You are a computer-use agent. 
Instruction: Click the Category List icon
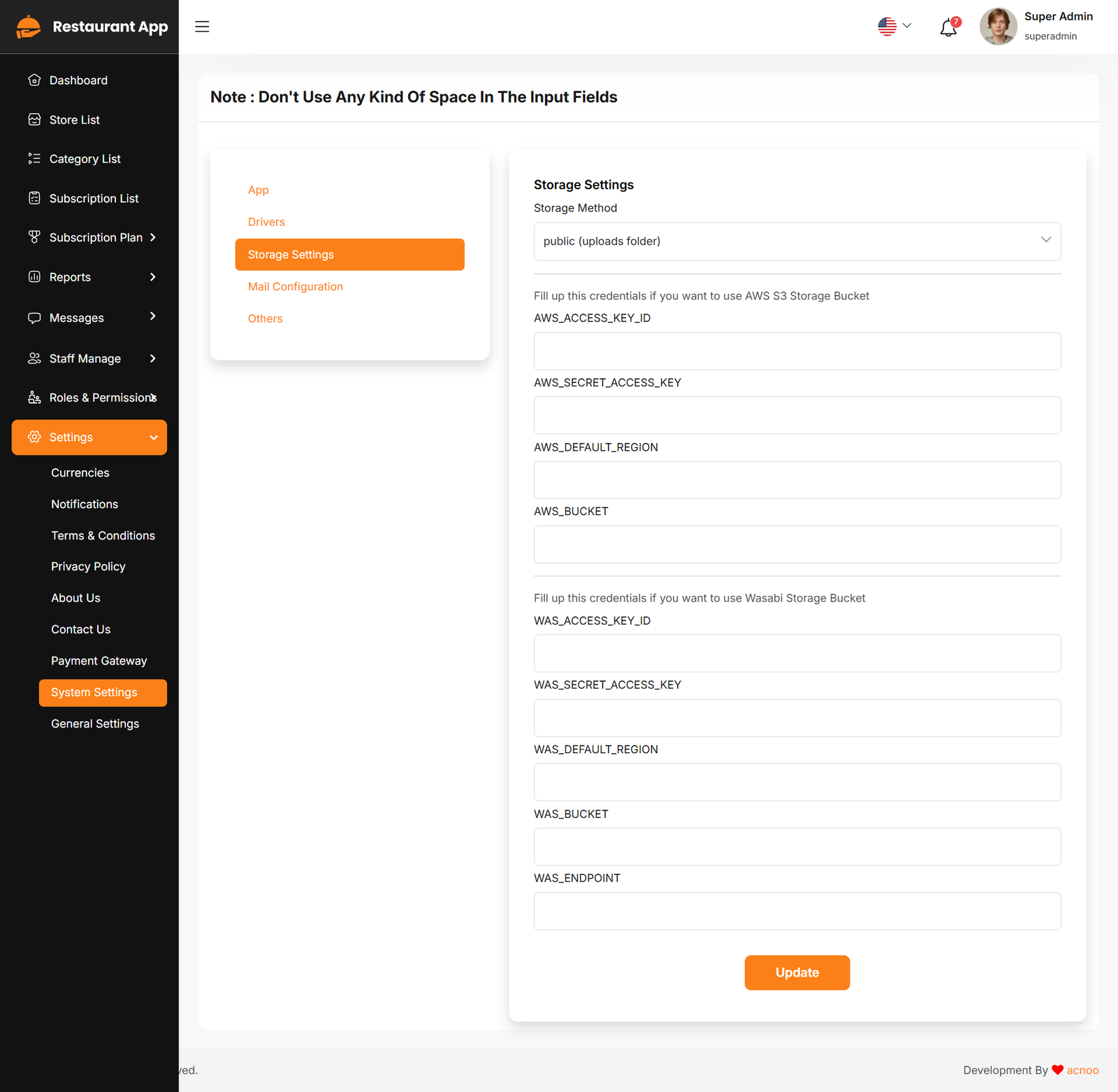pos(34,159)
